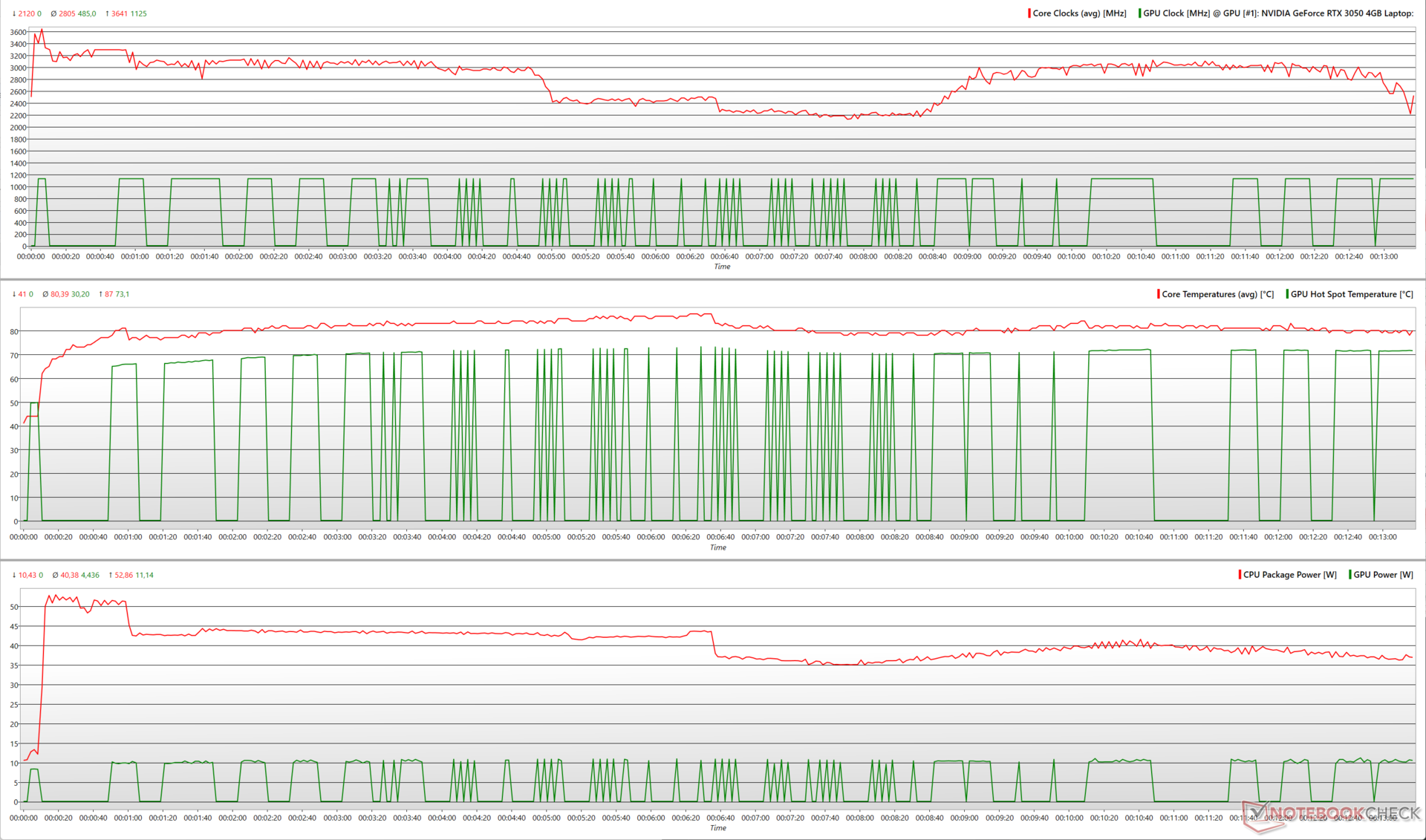Click the average Ø symbol in clocks chart
Image resolution: width=1426 pixels, height=840 pixels.
point(53,13)
